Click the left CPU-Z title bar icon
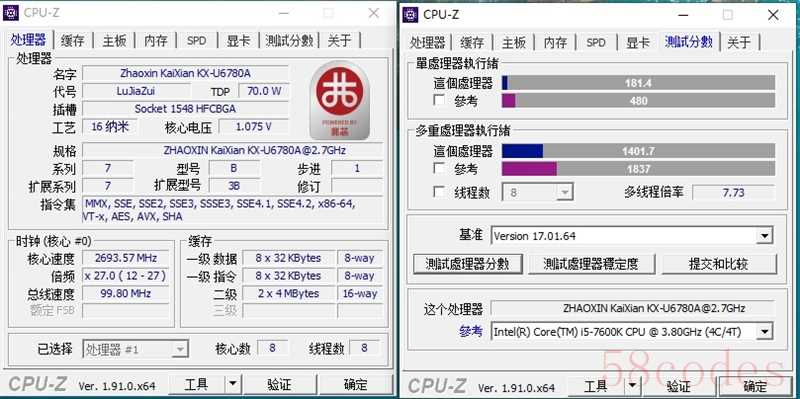Screen dimensions: 800x399 point(11,13)
